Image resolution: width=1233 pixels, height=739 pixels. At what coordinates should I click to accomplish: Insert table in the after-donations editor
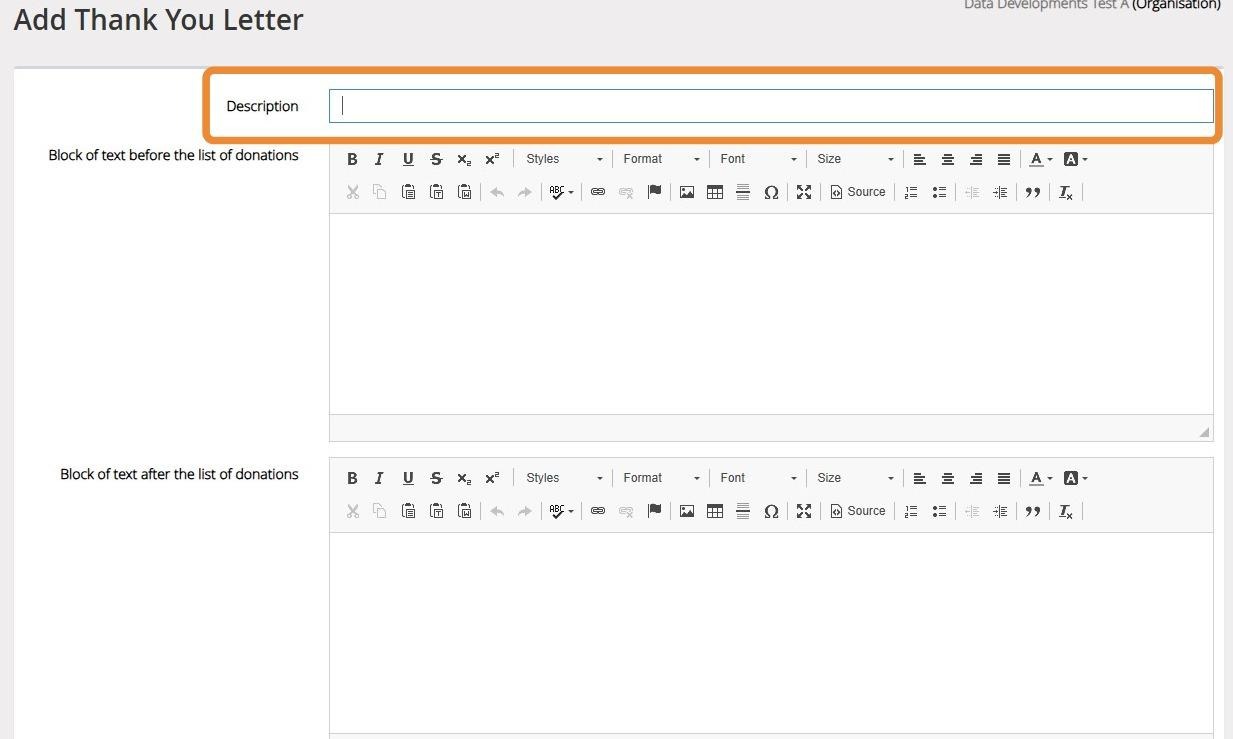click(715, 511)
